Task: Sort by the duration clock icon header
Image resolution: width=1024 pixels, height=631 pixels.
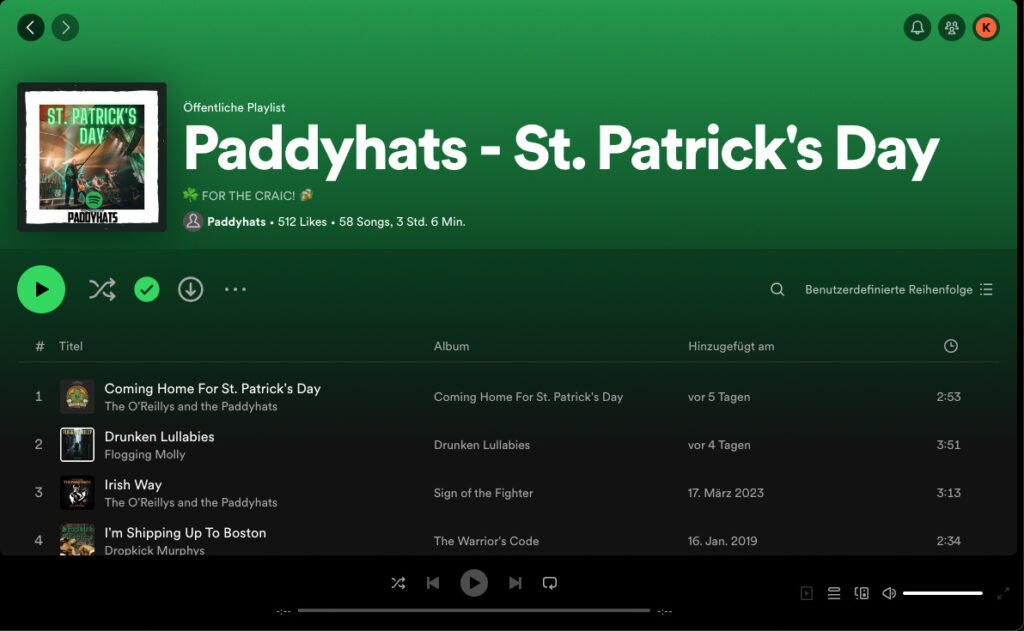Action: [951, 346]
